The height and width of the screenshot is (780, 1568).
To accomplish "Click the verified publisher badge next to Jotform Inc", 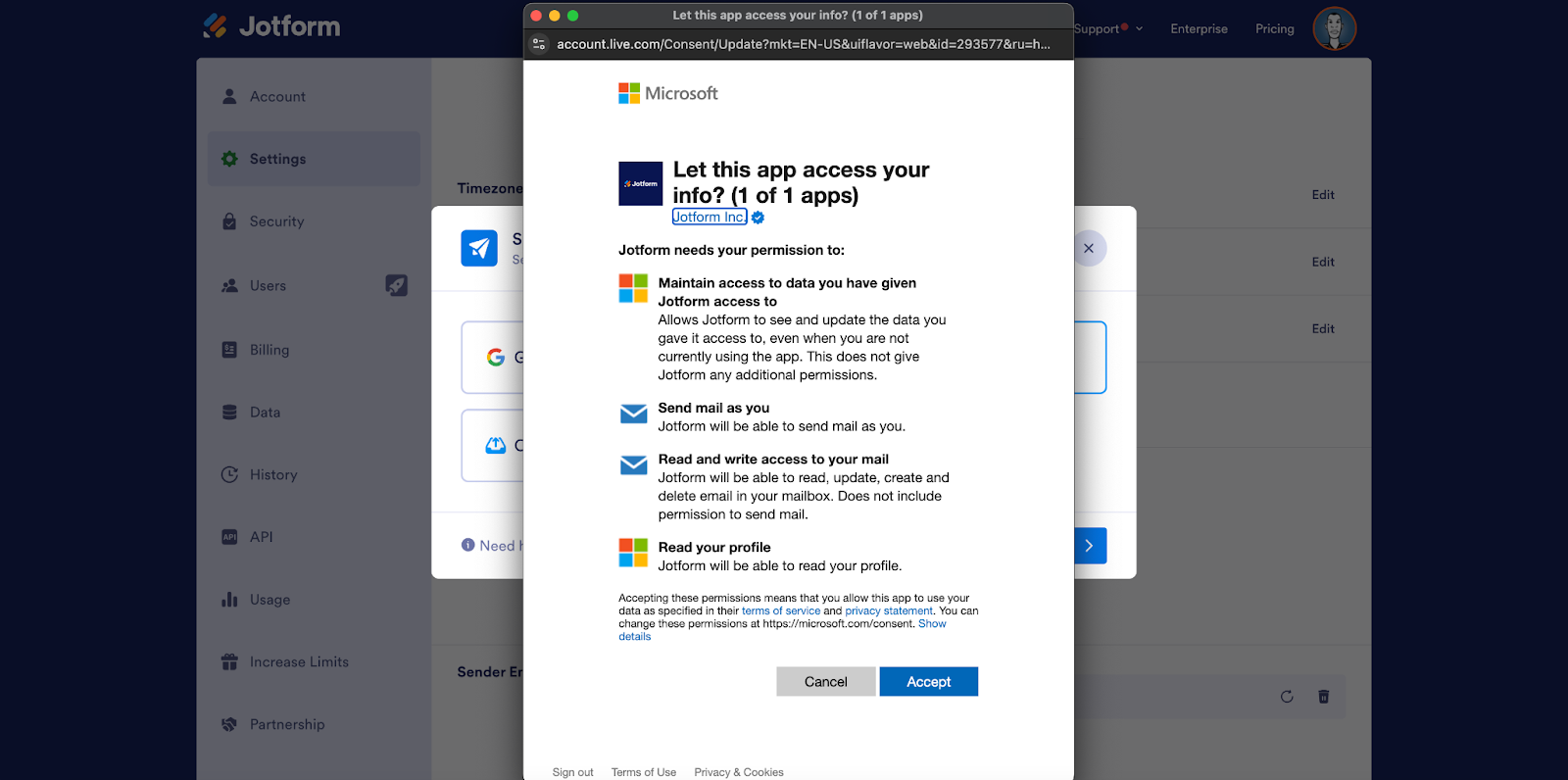I will click(x=758, y=218).
